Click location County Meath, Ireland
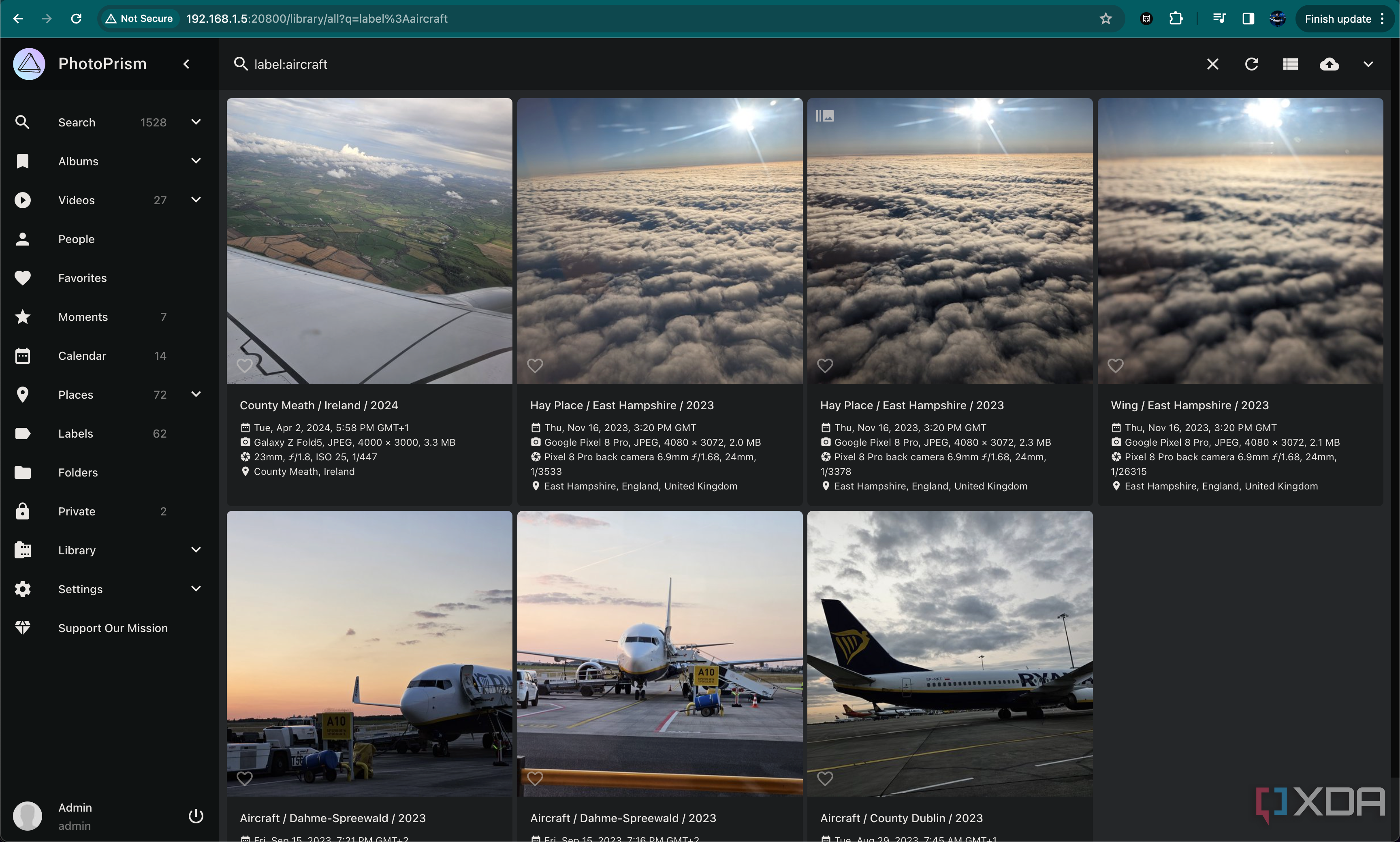The image size is (1400, 842). click(304, 472)
